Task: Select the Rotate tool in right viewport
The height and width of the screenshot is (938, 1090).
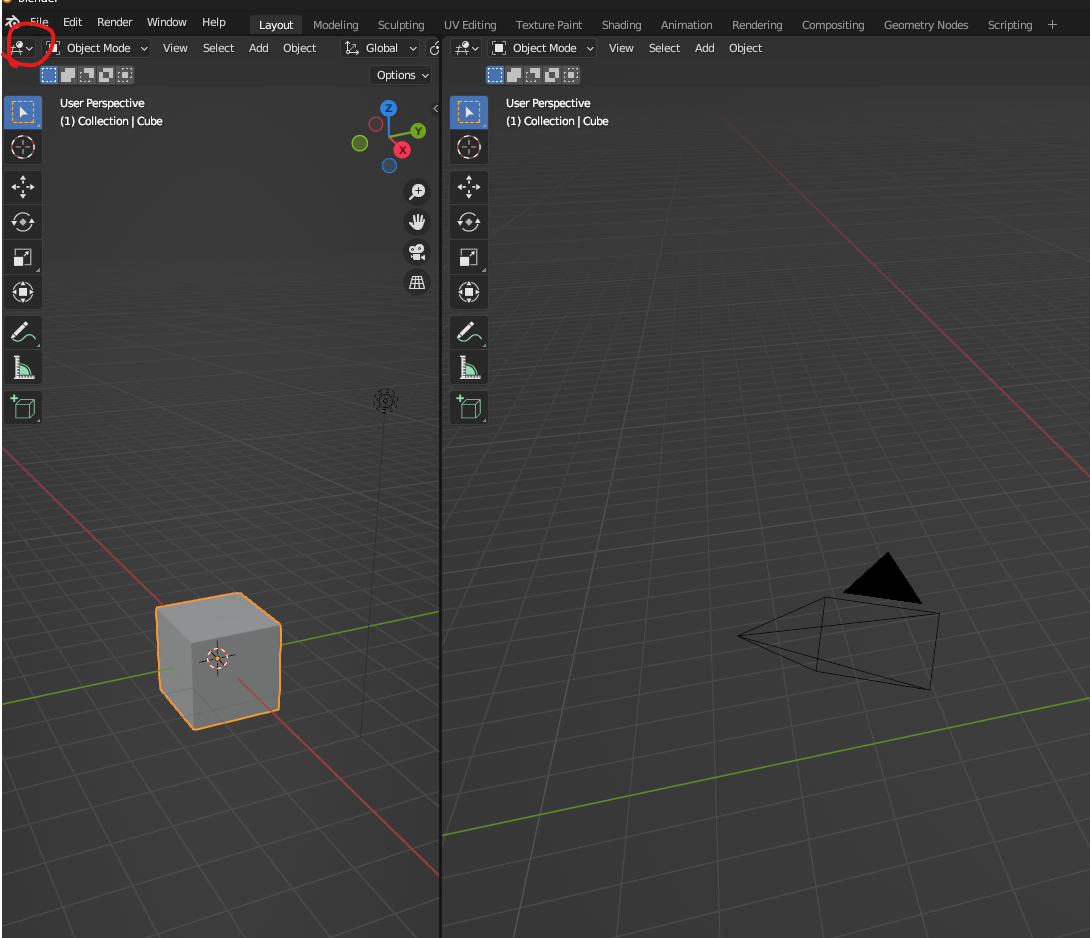Action: (x=469, y=223)
